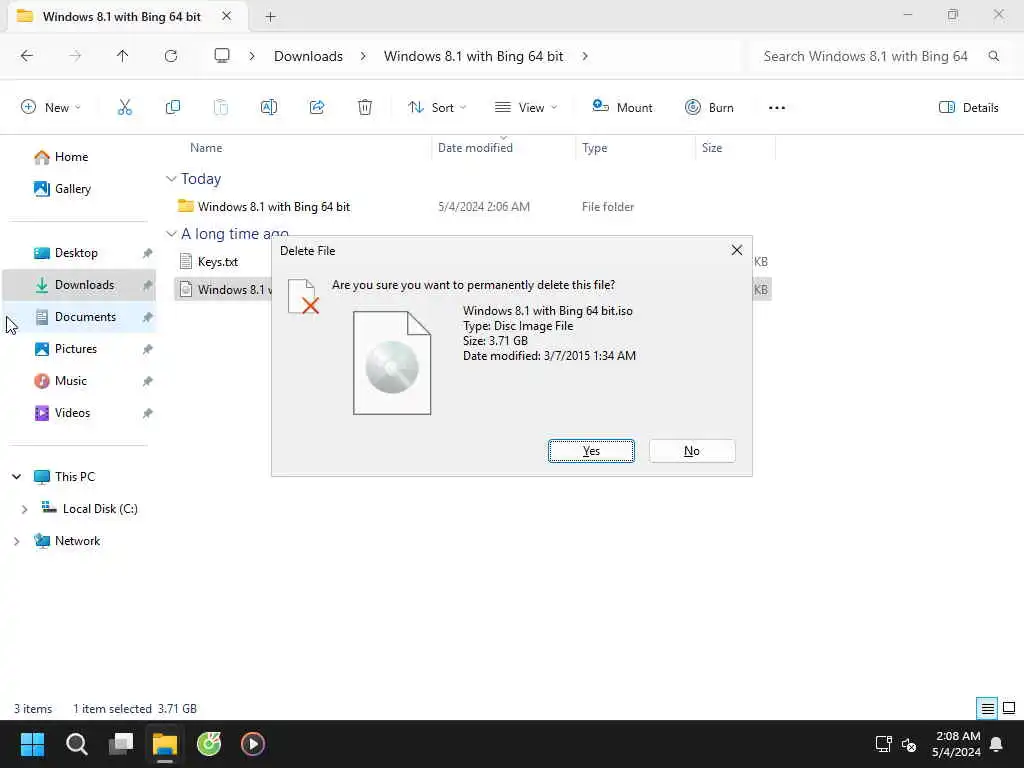The image size is (1024, 768).
Task: Collapse the Today group
Action: tap(171, 179)
